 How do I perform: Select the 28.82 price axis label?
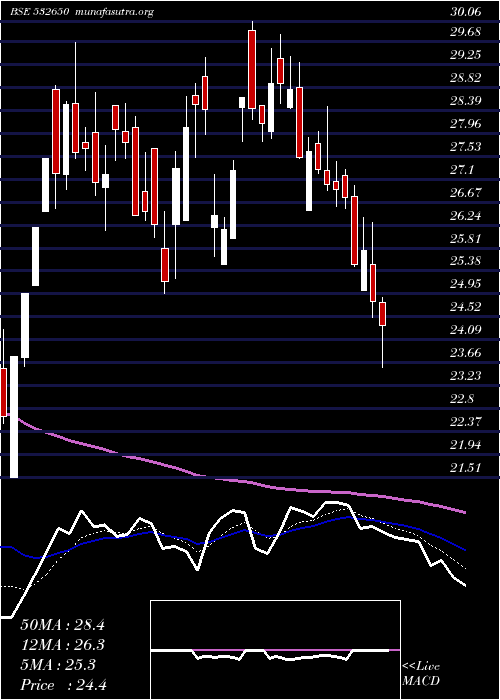click(465, 78)
